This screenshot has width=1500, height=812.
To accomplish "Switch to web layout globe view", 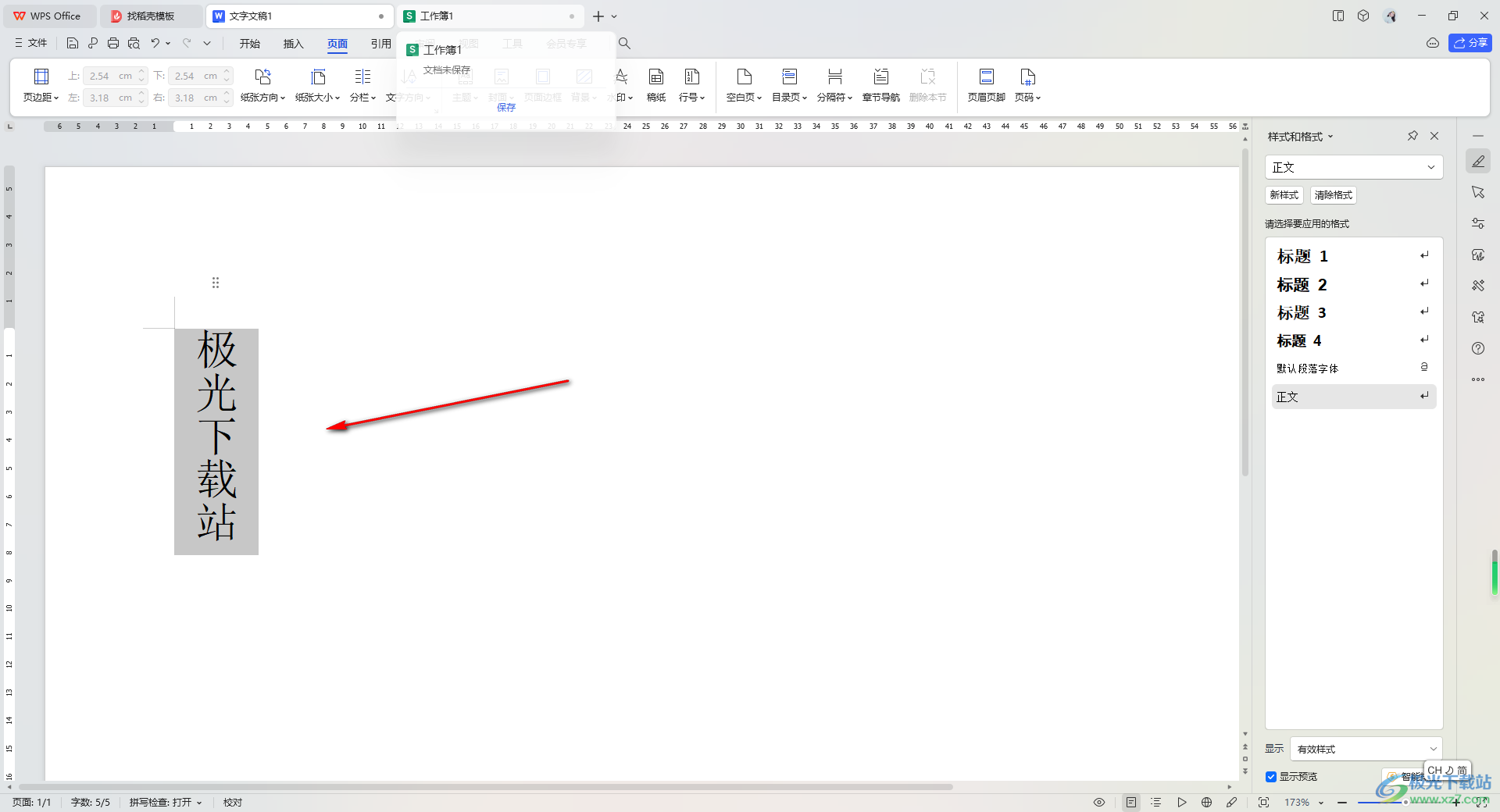I will point(1206,802).
